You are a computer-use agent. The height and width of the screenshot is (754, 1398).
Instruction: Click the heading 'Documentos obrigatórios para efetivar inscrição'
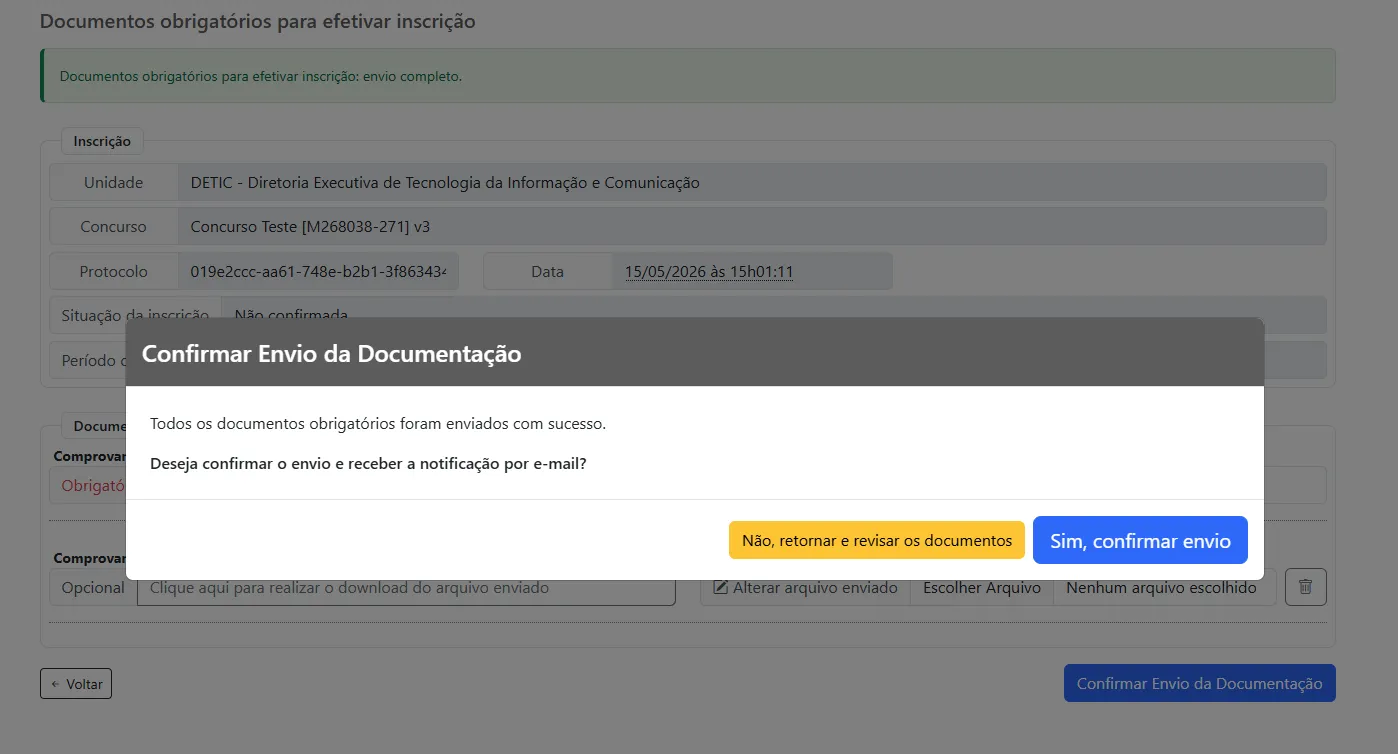[x=257, y=21]
